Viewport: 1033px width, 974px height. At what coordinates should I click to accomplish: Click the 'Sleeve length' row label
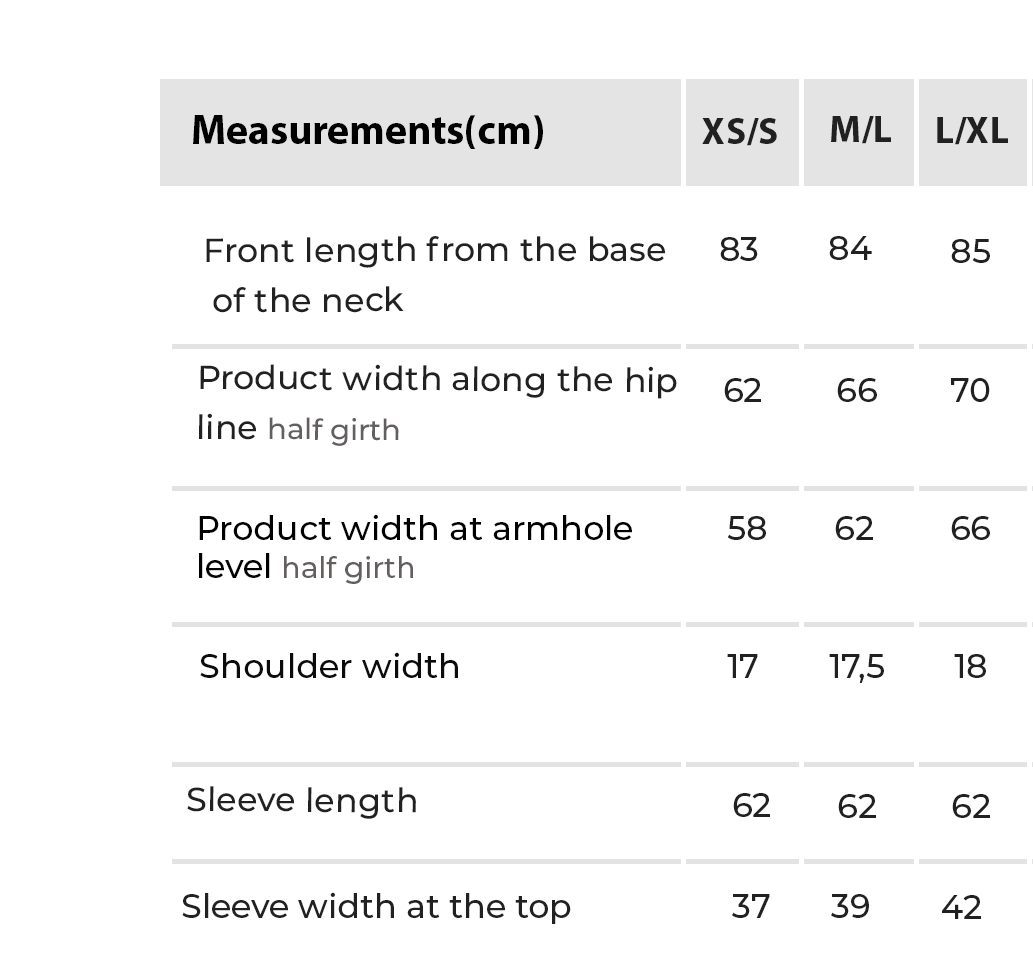(x=301, y=801)
